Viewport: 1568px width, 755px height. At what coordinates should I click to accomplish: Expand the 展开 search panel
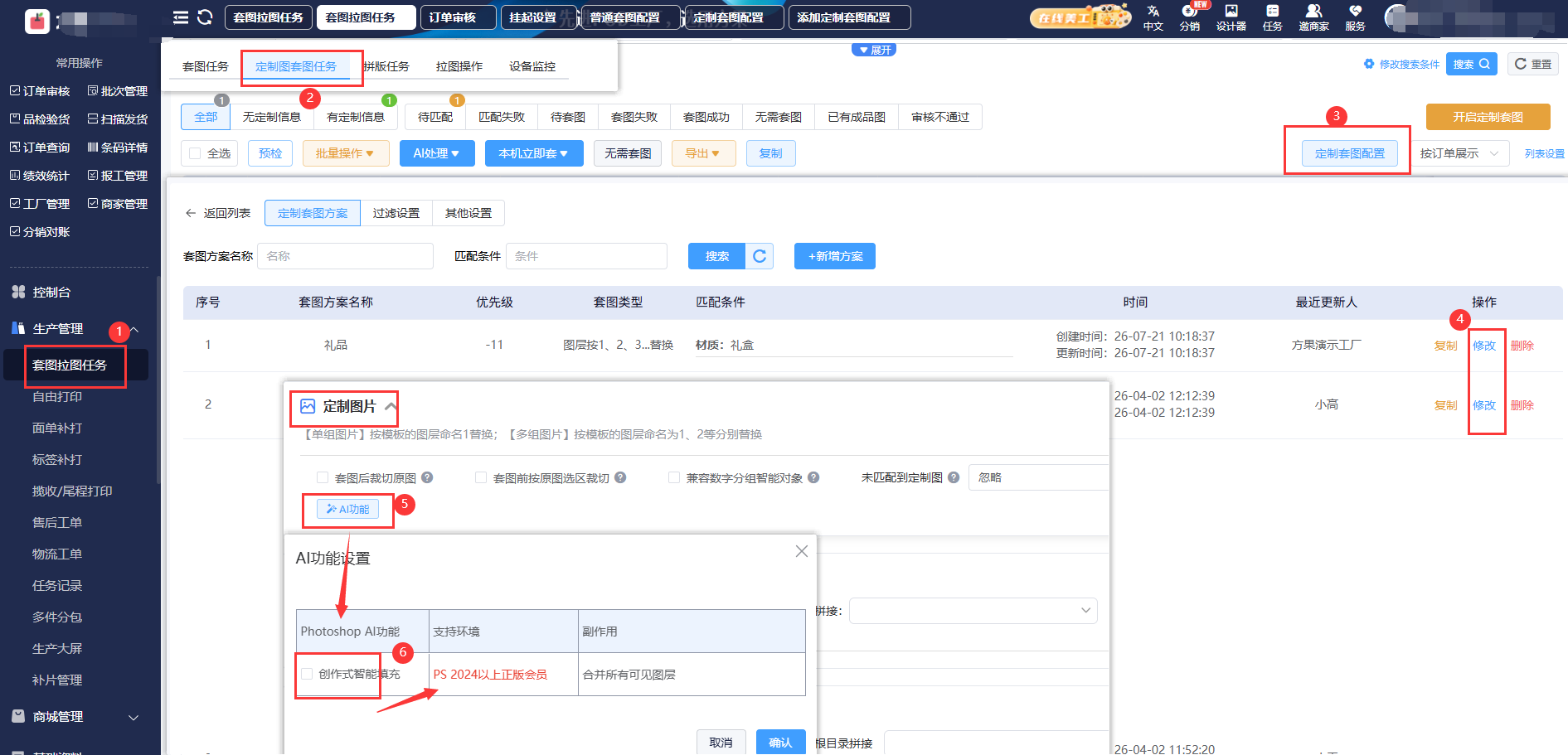click(874, 50)
